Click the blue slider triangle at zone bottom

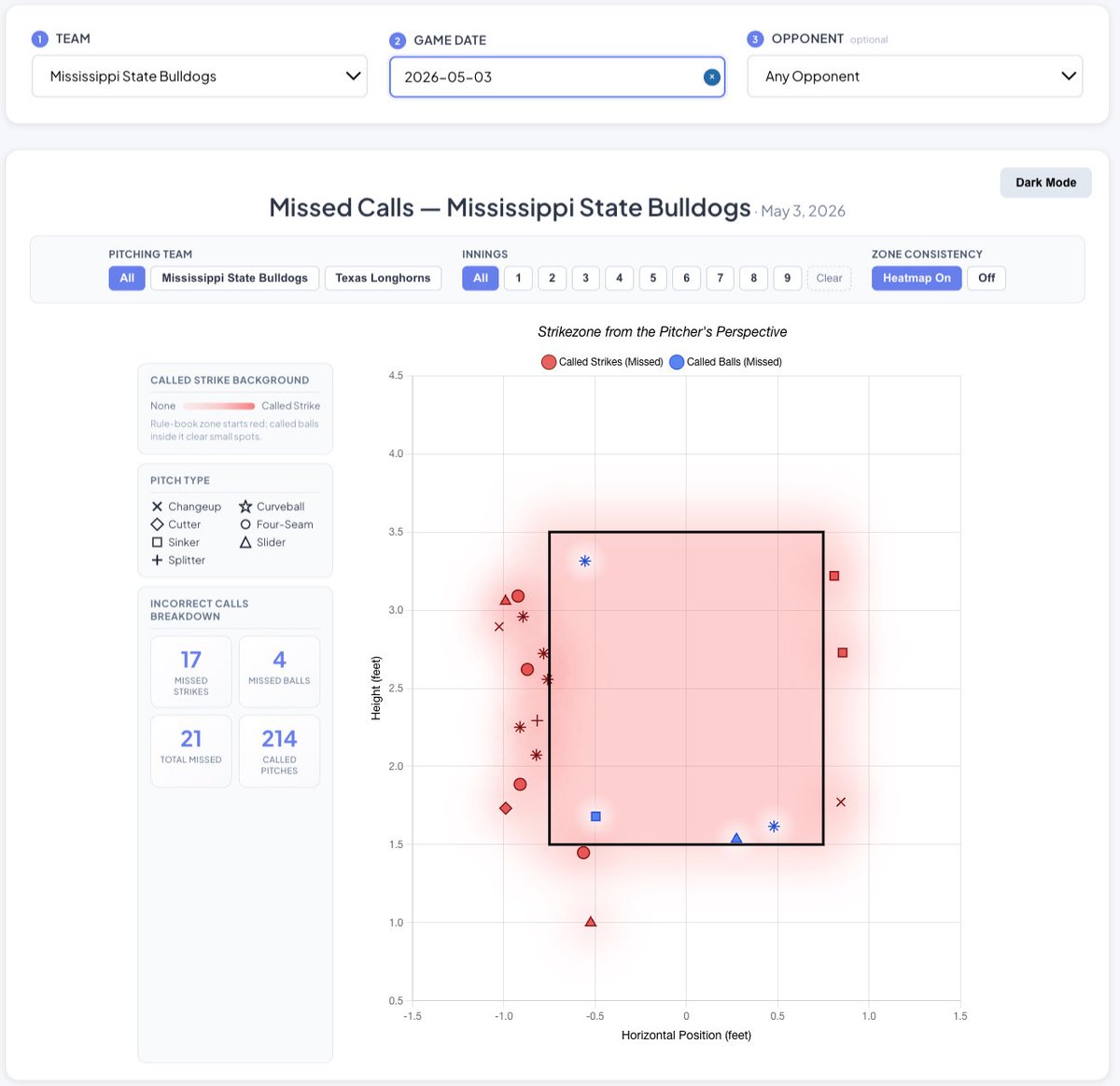736,839
